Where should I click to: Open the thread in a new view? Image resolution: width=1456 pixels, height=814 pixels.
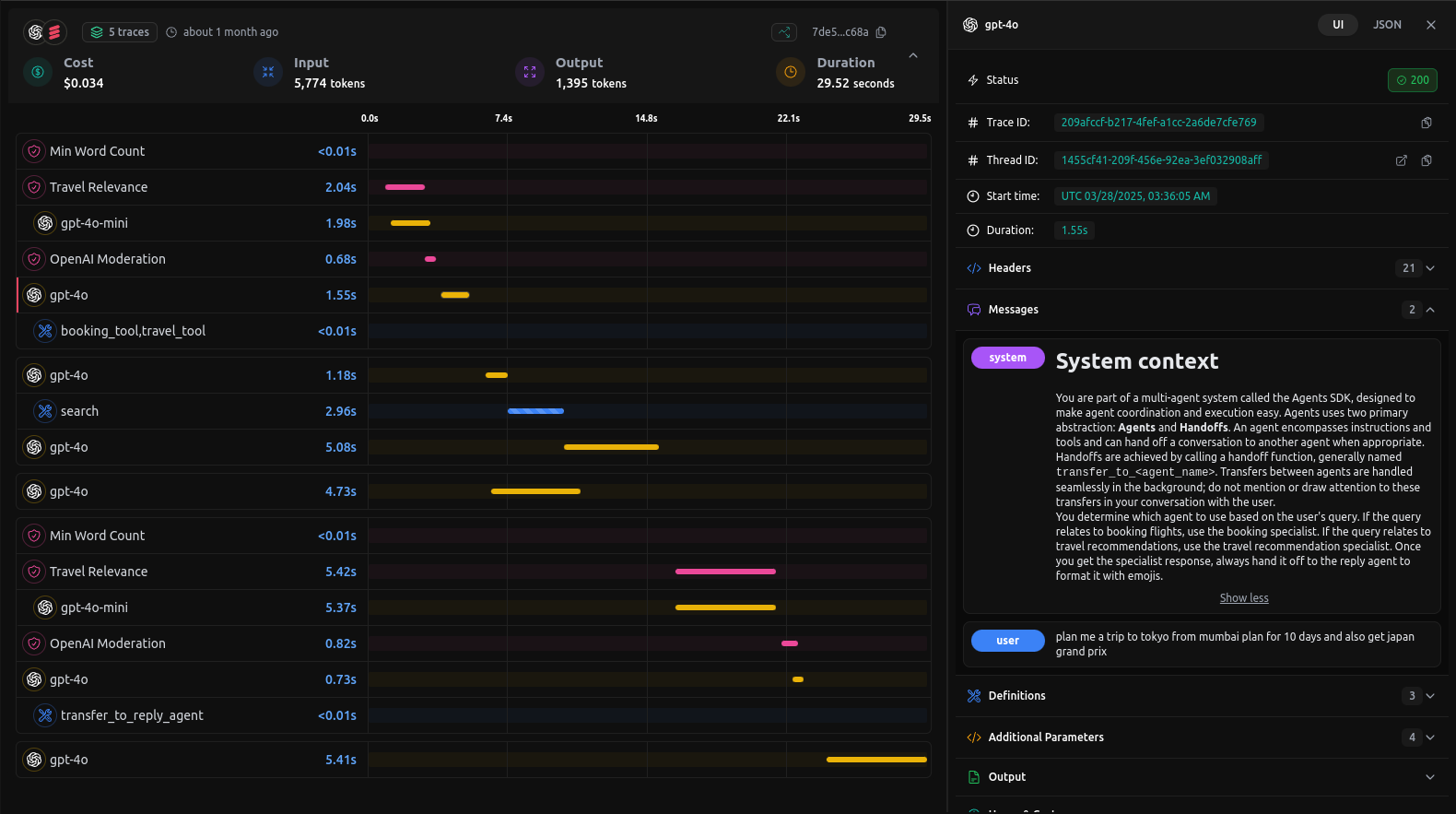[x=1401, y=160]
